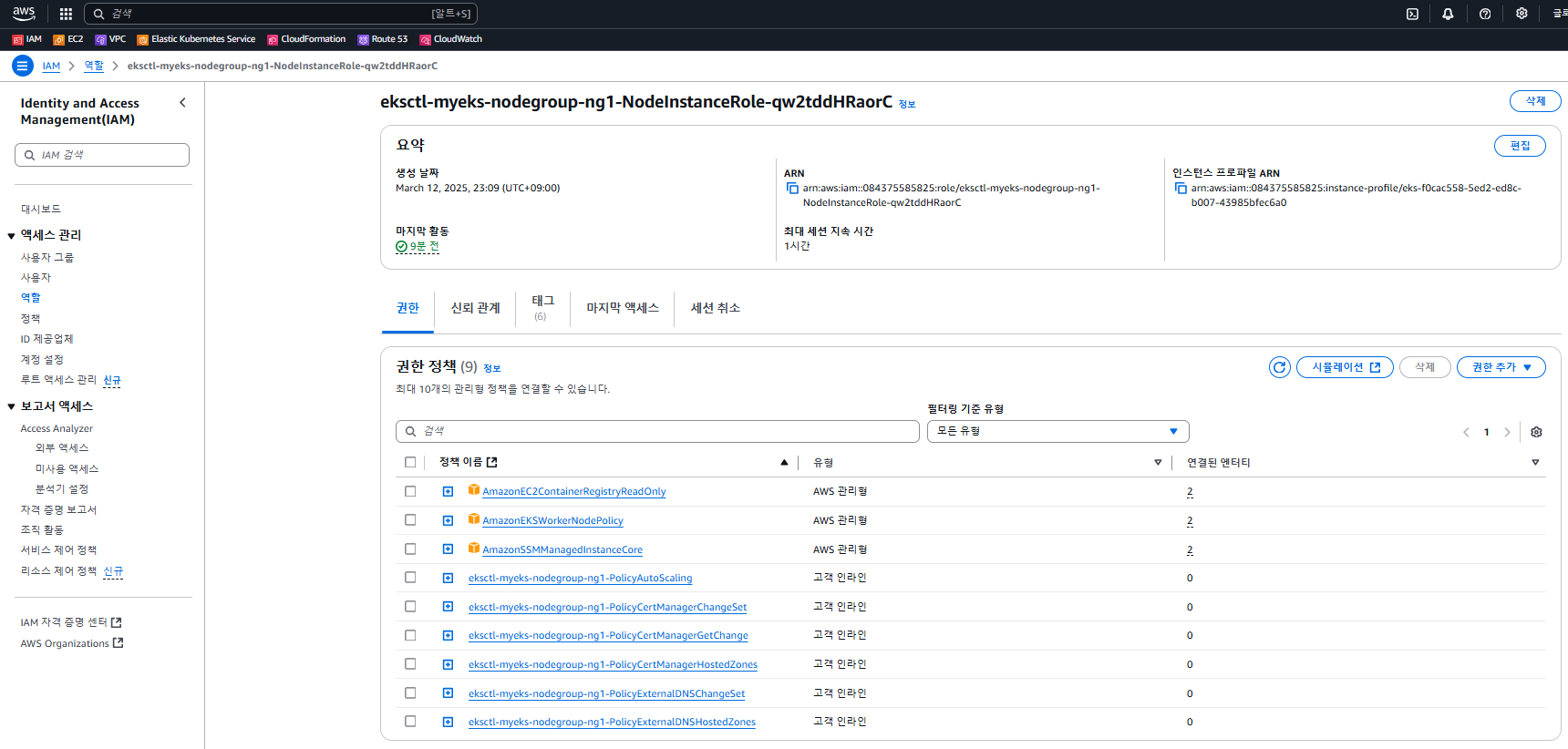
Task: Open IAM shortcut in favorites bar
Action: [27, 39]
